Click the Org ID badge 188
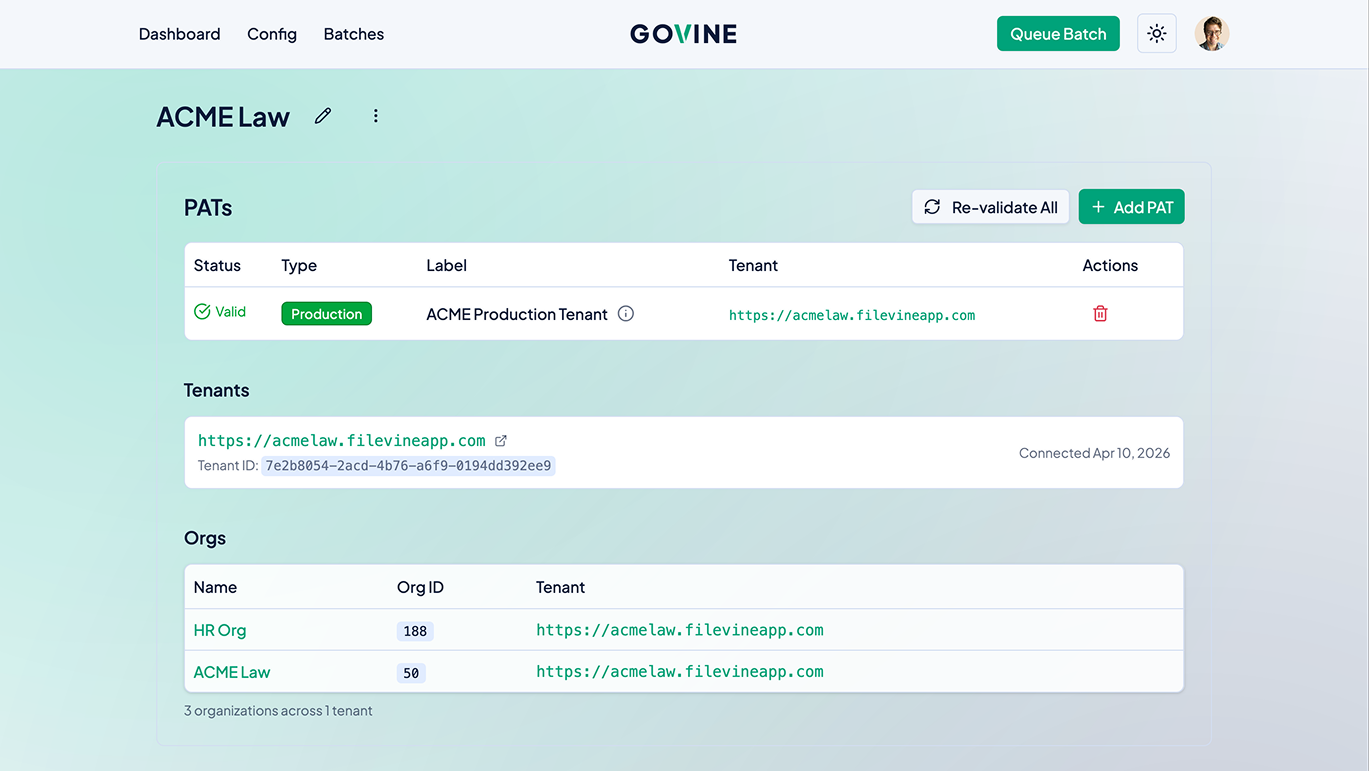The width and height of the screenshot is (1371, 771). (415, 632)
